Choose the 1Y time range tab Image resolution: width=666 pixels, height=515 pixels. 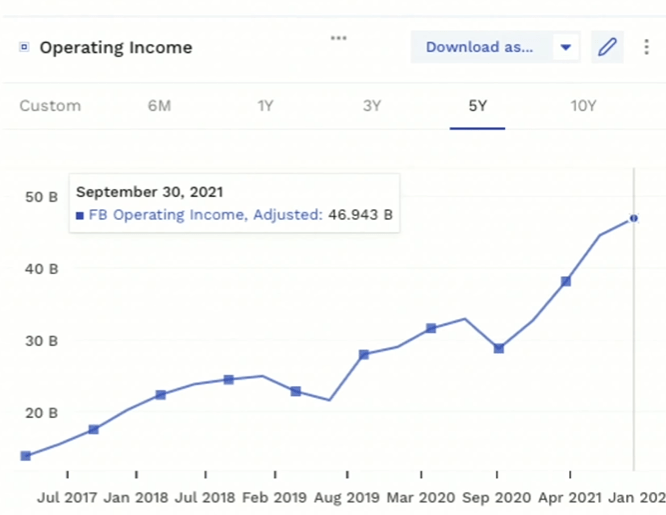pyautogui.click(x=265, y=105)
